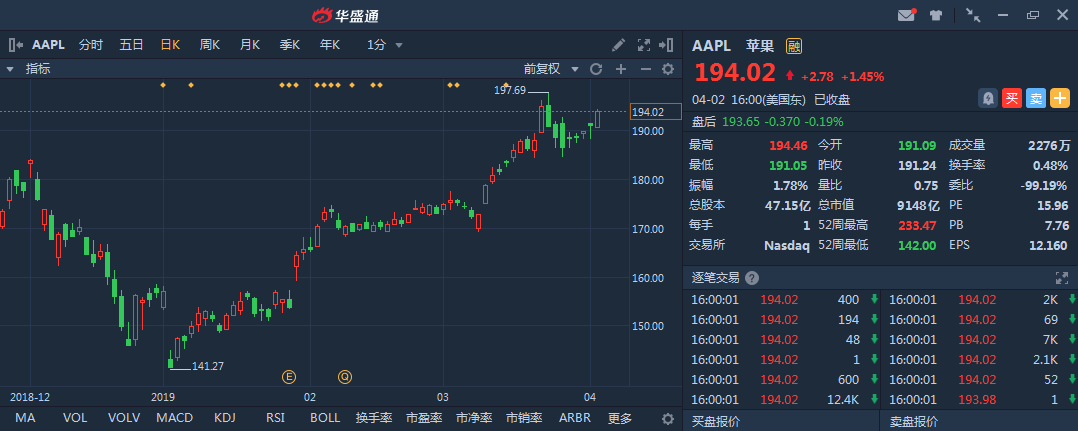Click the 总市值 value 9148亿

click(919, 205)
